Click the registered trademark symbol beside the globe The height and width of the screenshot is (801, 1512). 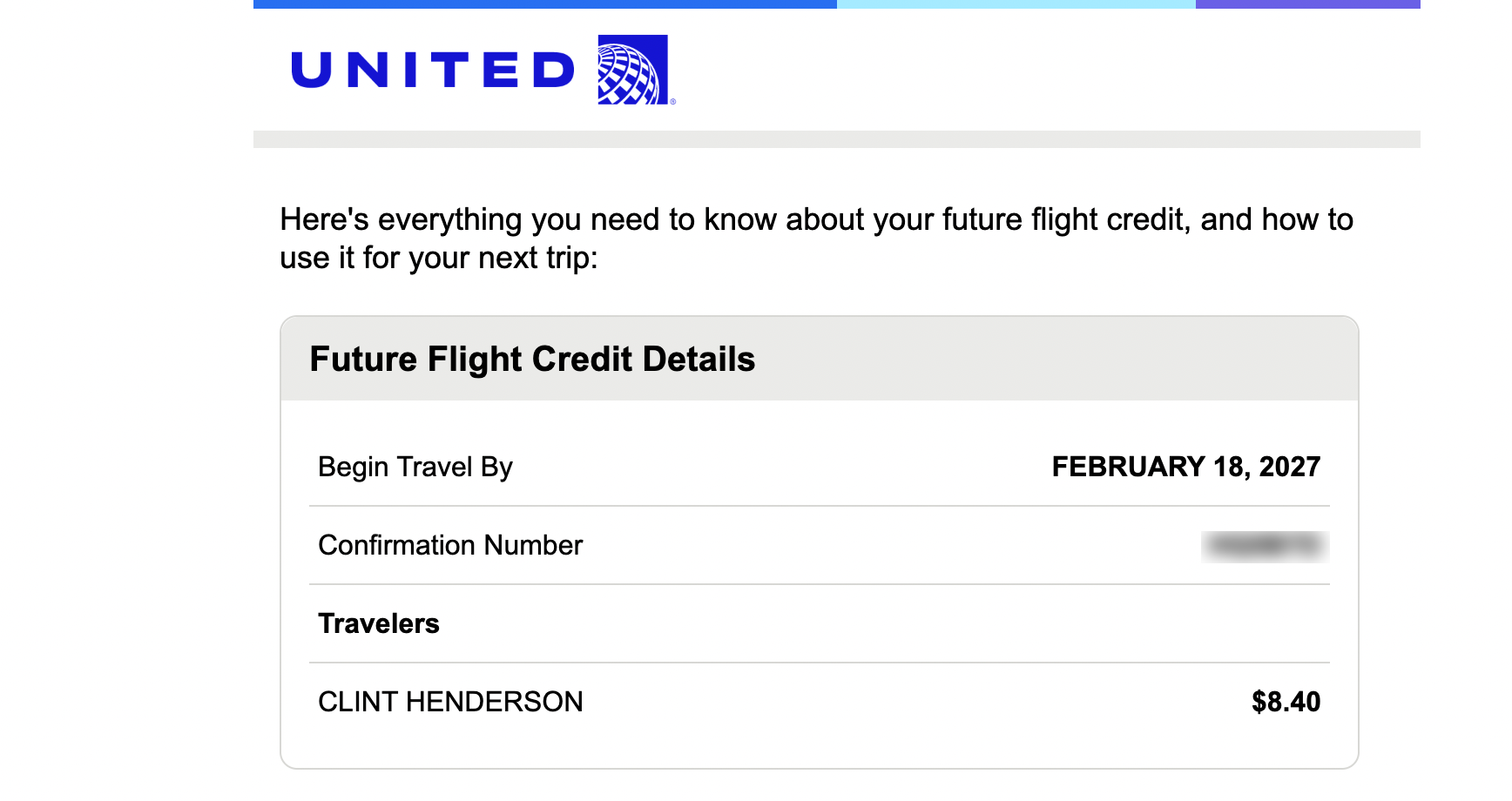point(673,102)
